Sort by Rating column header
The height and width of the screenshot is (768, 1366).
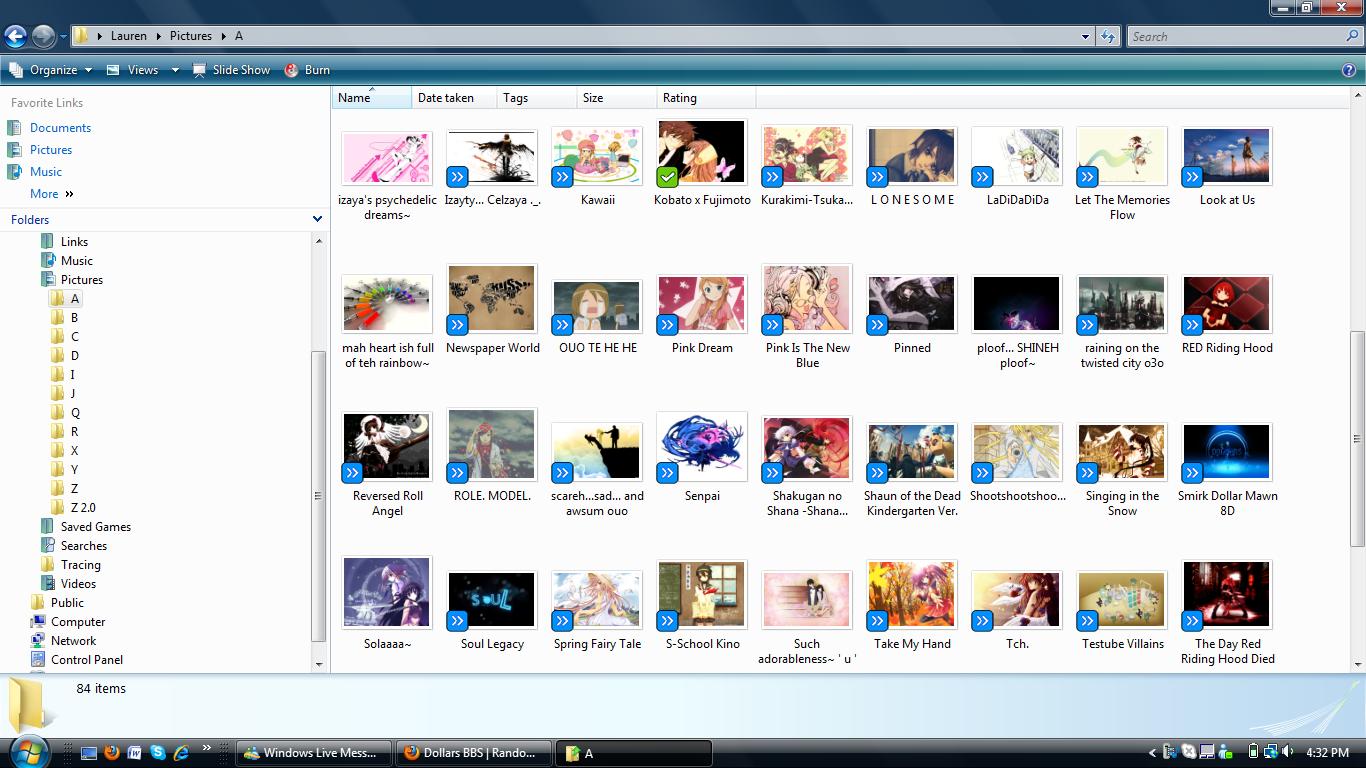tap(706, 98)
